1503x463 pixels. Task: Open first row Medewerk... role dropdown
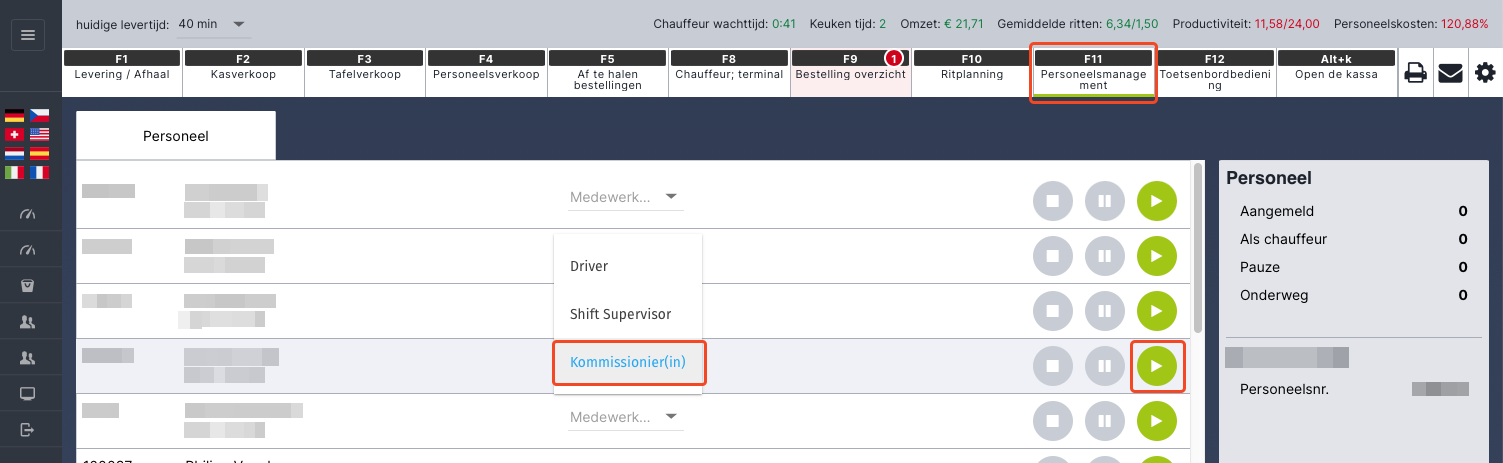click(625, 197)
